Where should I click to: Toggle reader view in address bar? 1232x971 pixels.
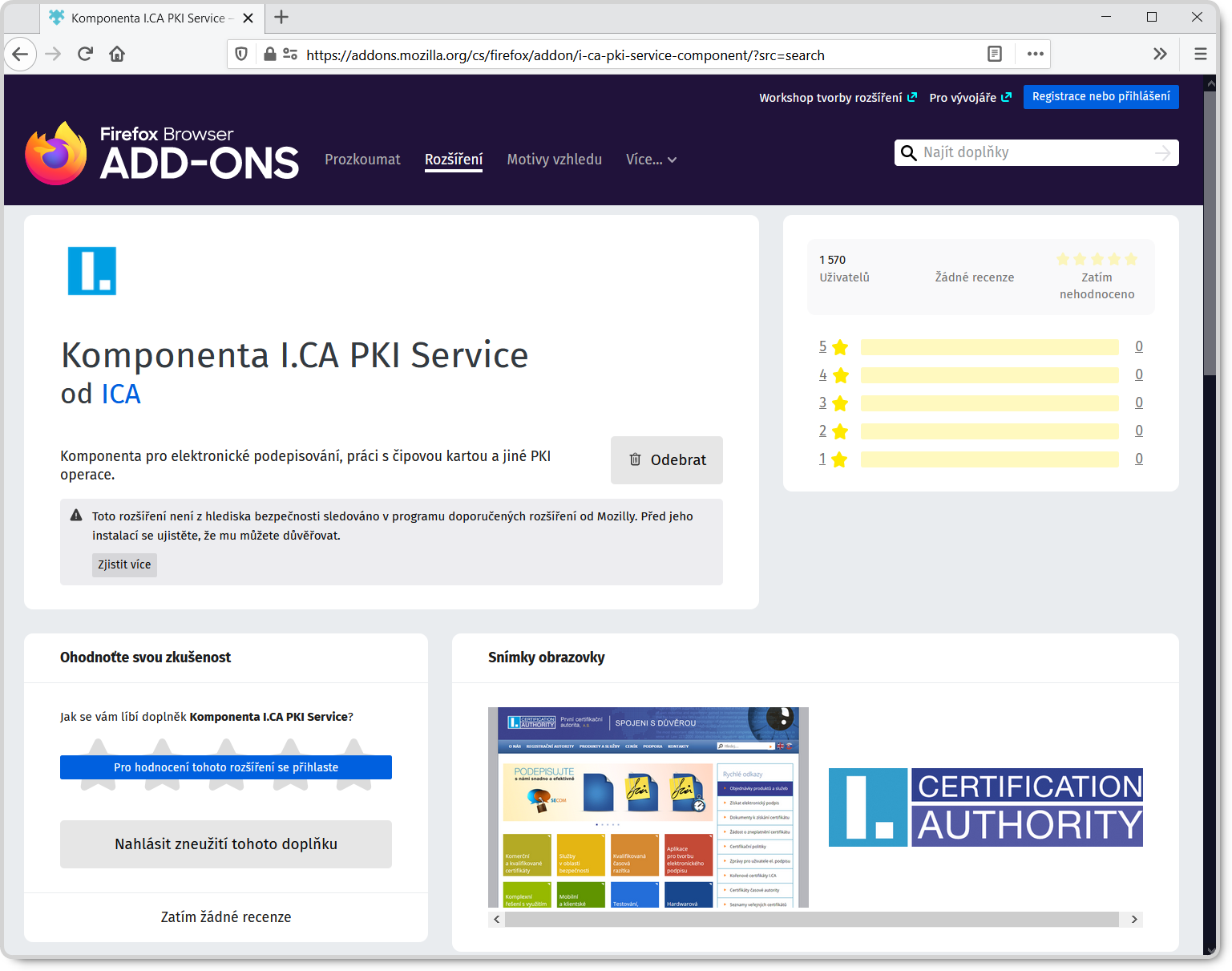995,55
